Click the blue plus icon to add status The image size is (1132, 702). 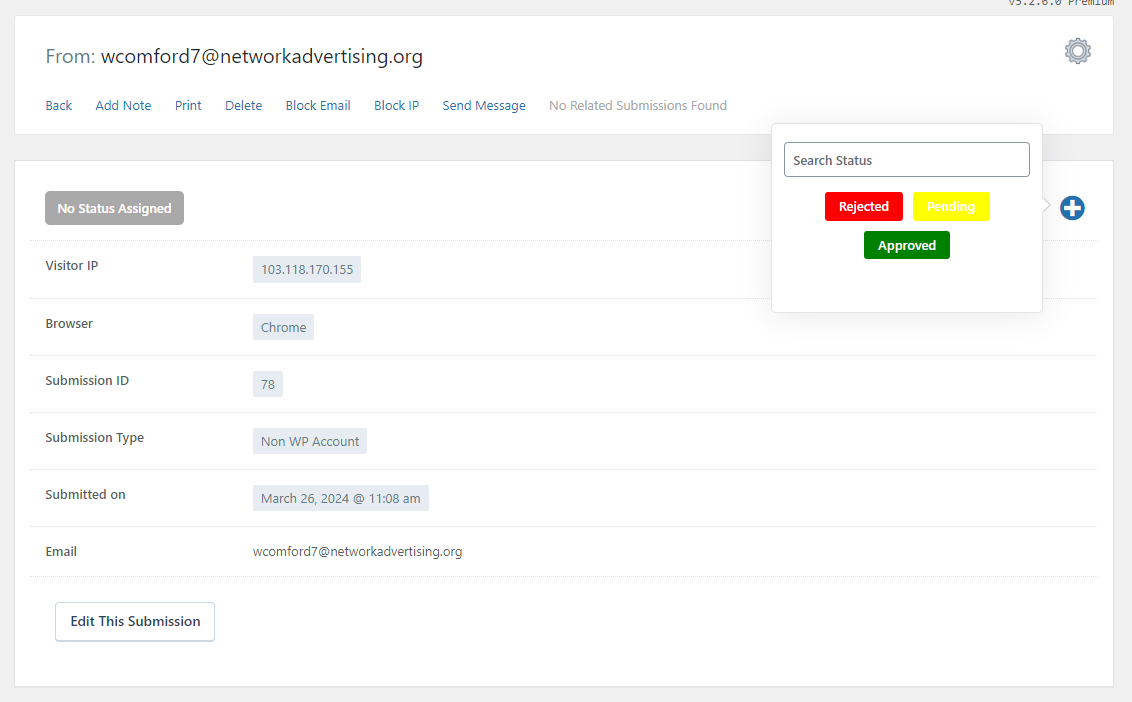tap(1071, 208)
